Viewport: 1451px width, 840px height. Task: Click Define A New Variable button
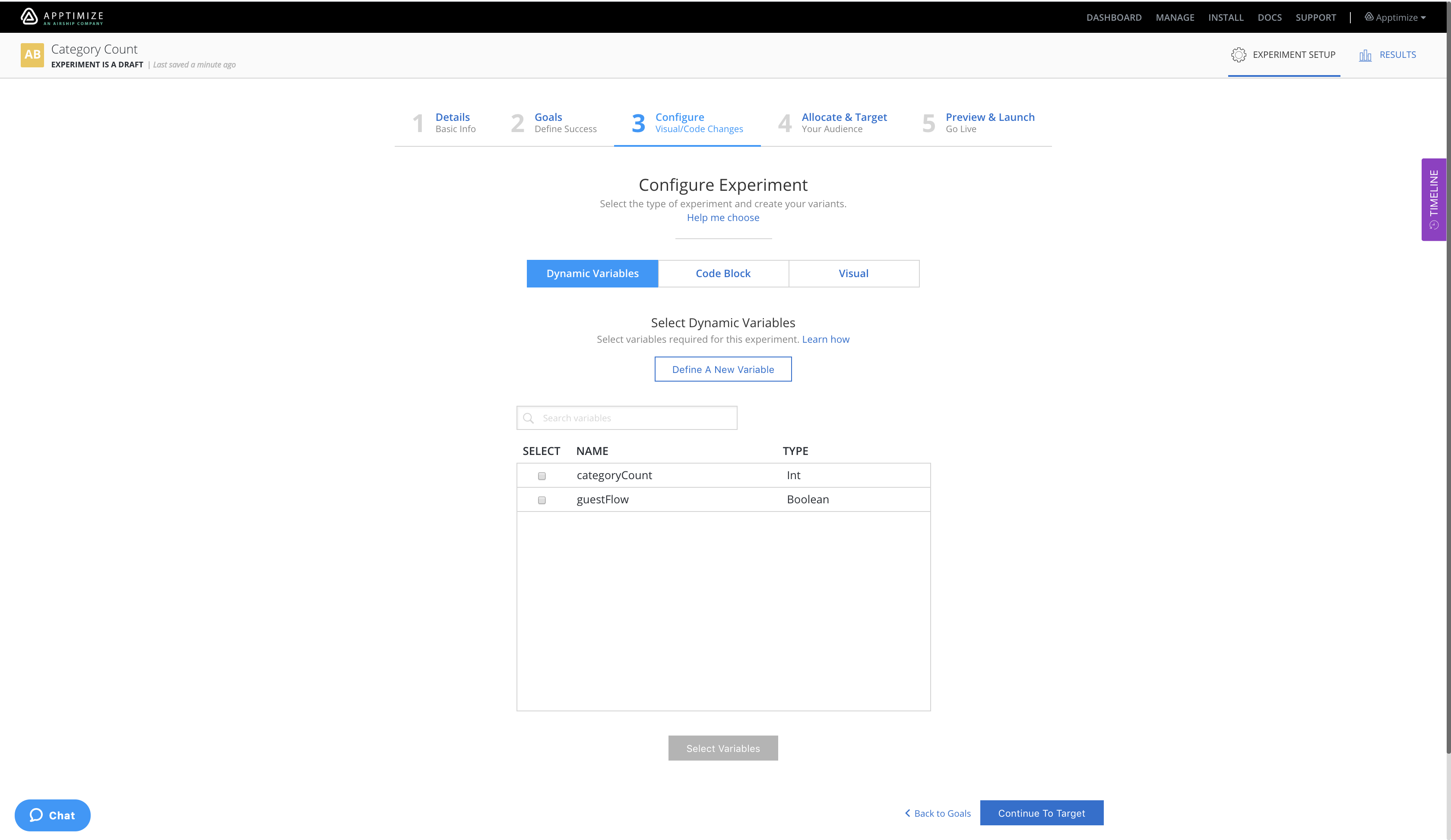pos(723,369)
